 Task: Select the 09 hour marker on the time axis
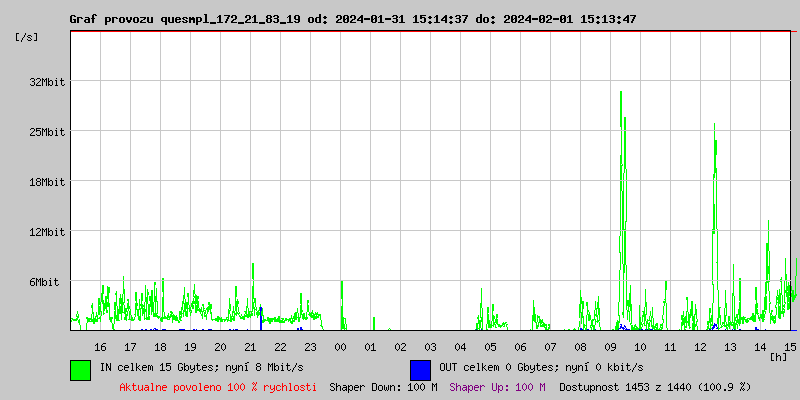[x=610, y=346]
